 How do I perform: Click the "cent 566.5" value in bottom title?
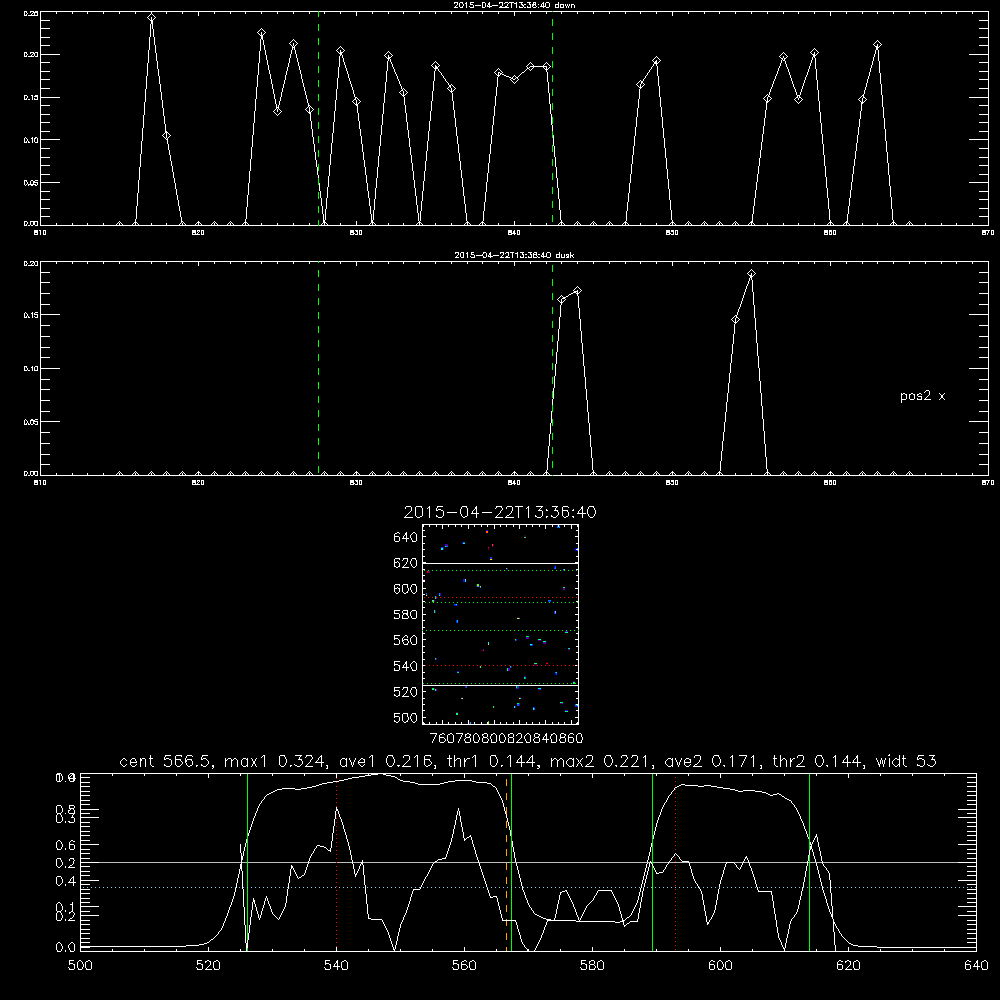pos(165,761)
